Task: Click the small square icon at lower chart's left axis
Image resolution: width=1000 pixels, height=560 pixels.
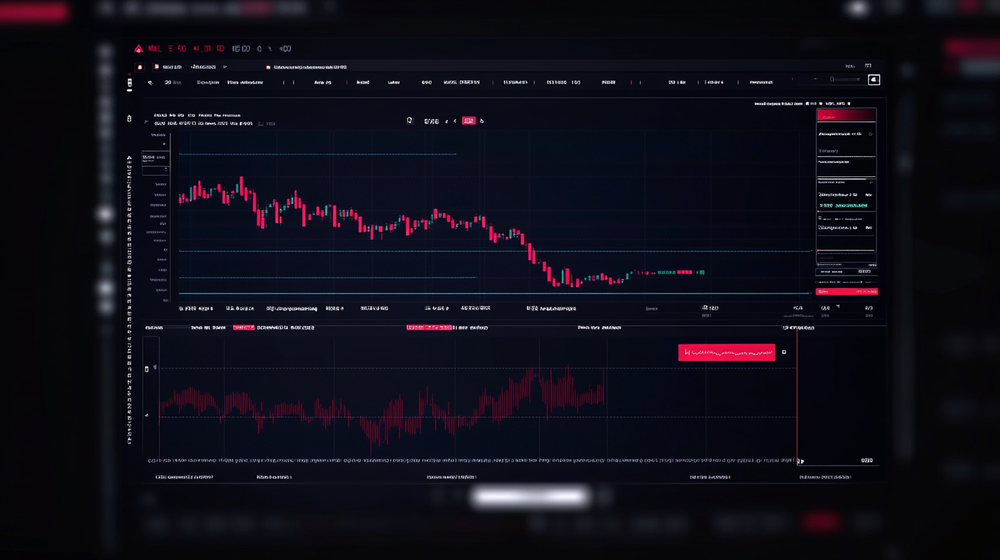Action: click(147, 369)
